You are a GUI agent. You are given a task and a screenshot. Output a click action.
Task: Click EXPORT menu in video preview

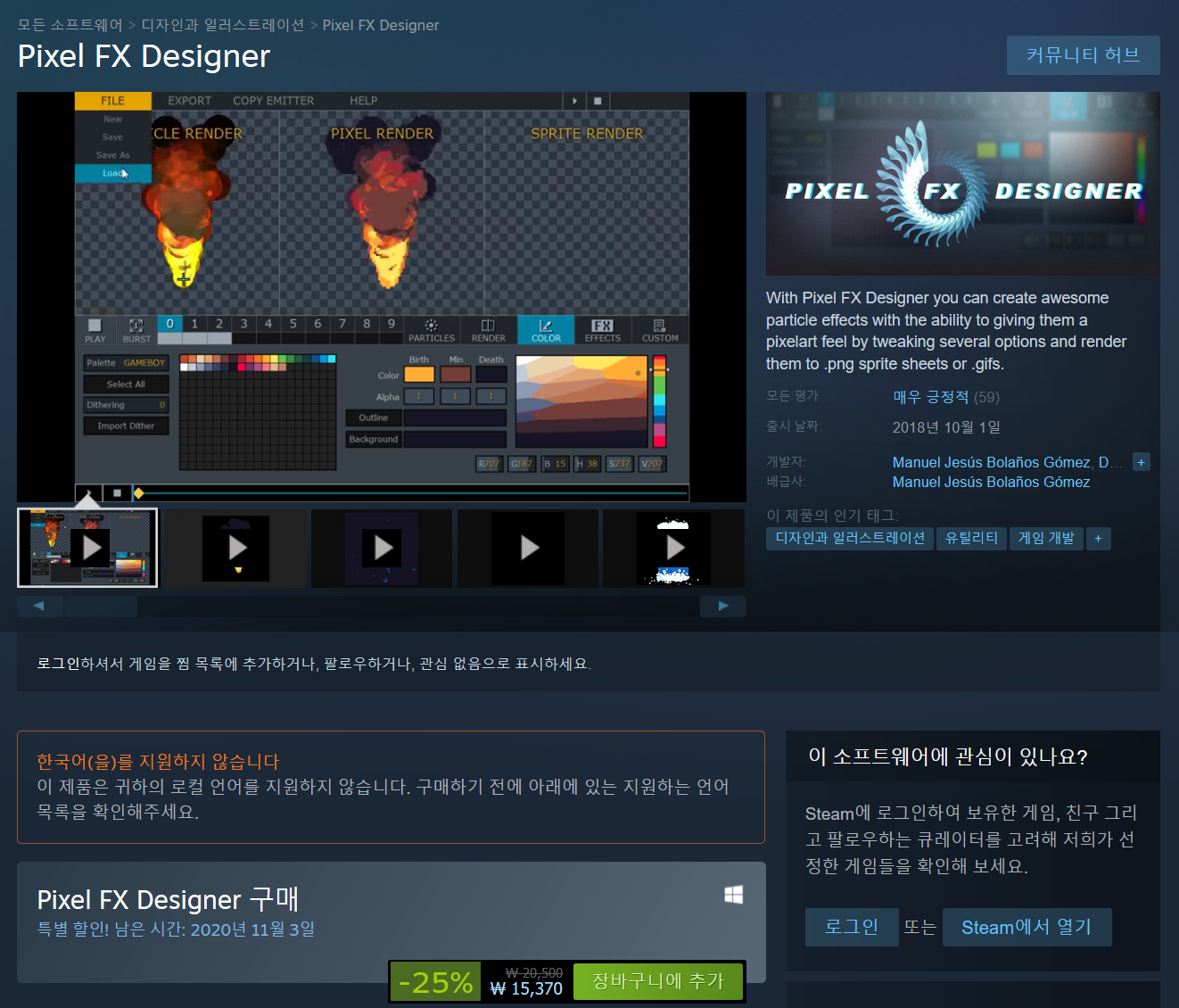click(x=190, y=101)
